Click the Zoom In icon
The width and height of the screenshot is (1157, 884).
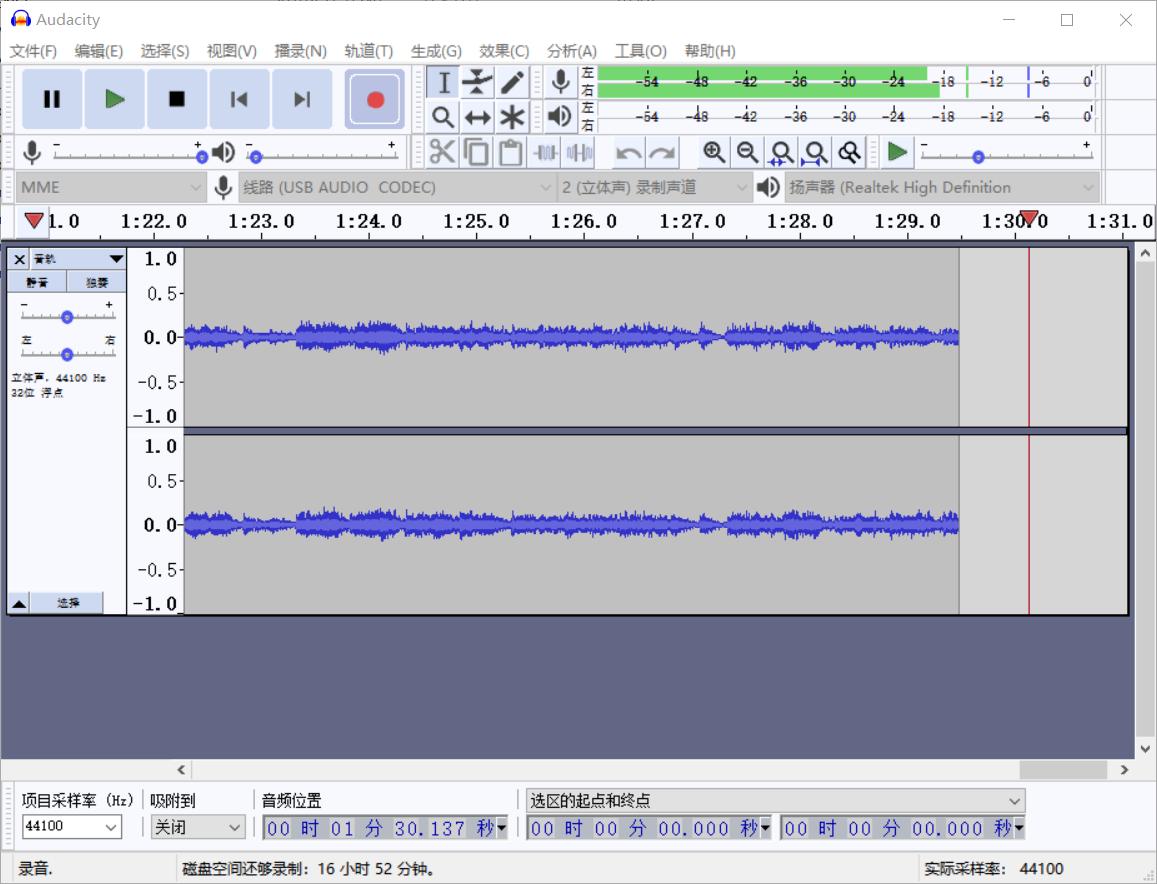[x=713, y=152]
